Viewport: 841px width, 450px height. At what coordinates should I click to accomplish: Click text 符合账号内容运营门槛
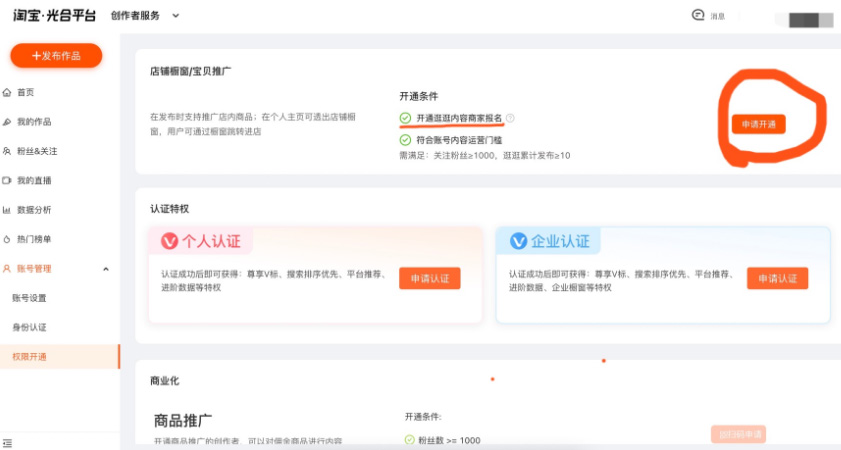[459, 140]
